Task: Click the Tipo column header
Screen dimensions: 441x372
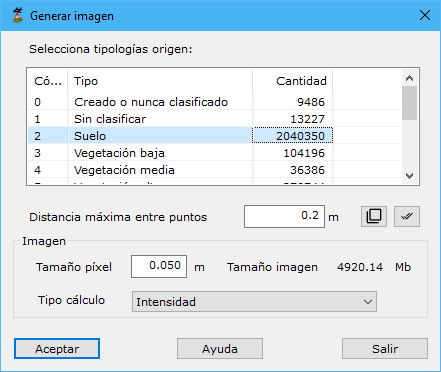Action: (160, 81)
